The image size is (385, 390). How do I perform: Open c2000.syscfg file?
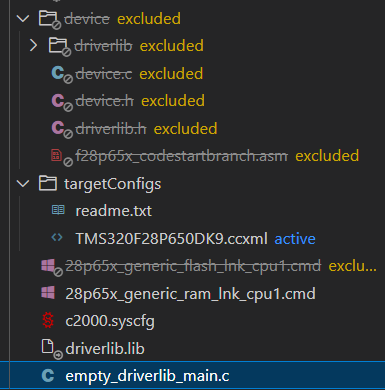click(x=110, y=321)
